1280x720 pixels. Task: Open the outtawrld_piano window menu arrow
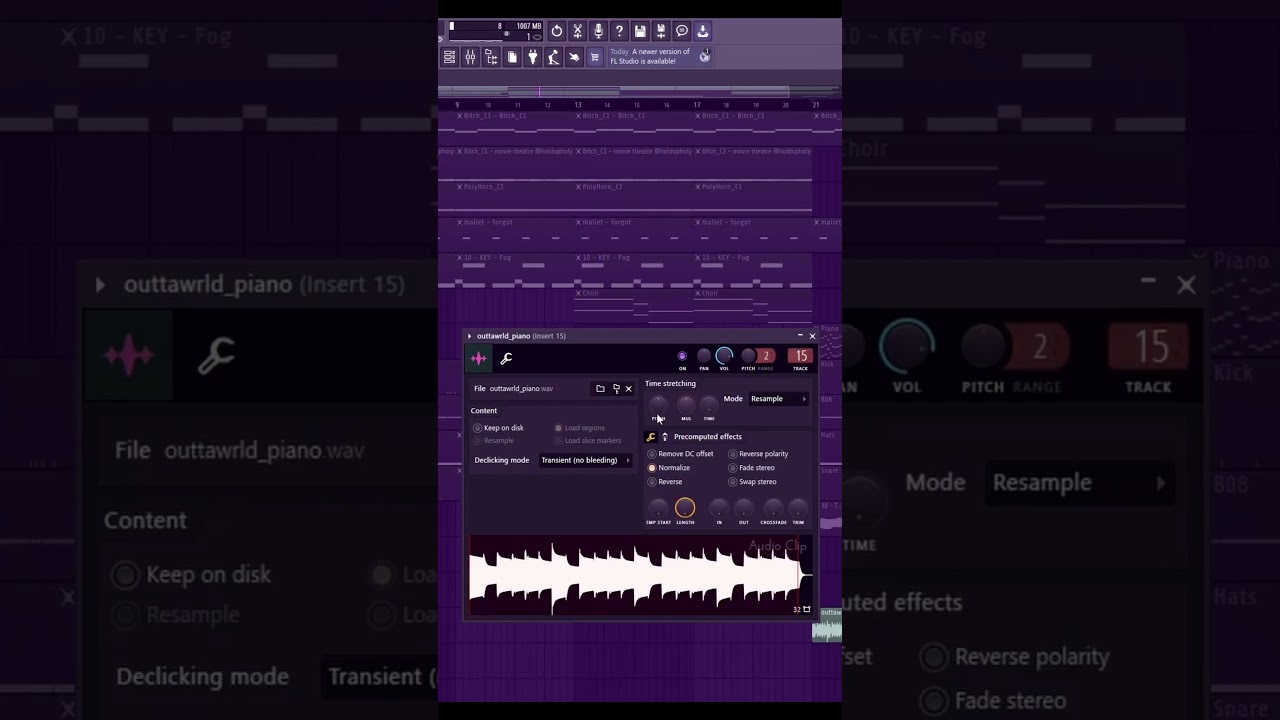tap(469, 336)
